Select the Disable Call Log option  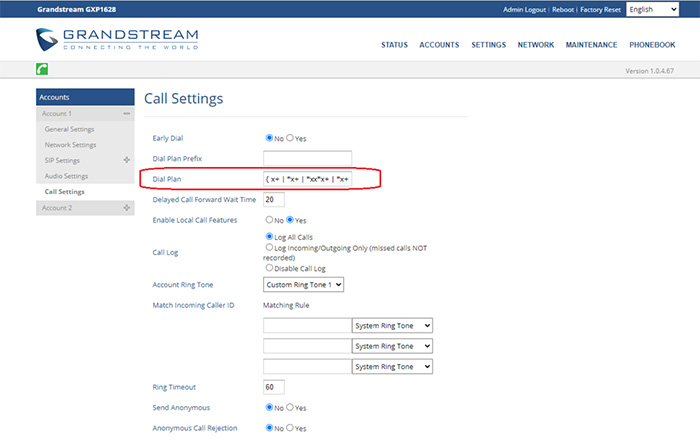[x=269, y=267]
